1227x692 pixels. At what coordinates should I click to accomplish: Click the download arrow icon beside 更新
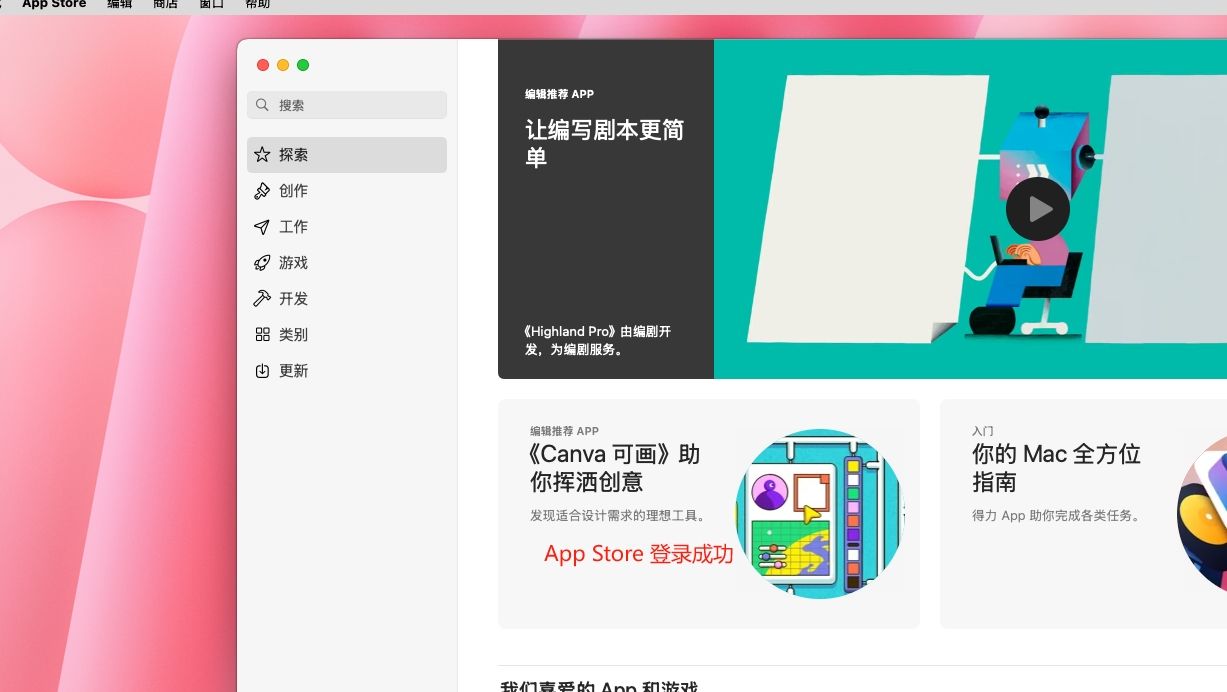262,371
